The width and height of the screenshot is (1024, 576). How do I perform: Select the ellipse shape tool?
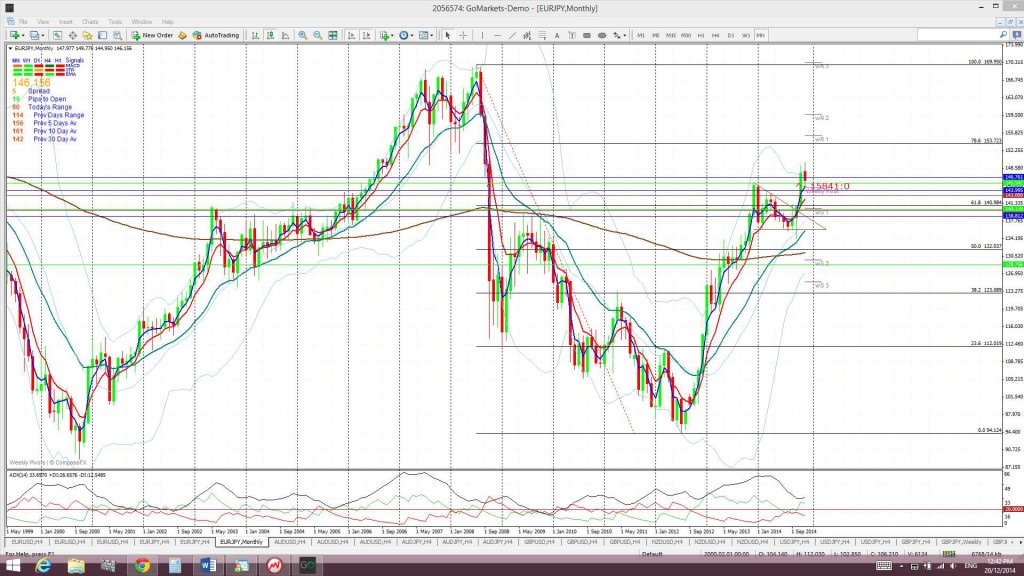(x=602, y=35)
